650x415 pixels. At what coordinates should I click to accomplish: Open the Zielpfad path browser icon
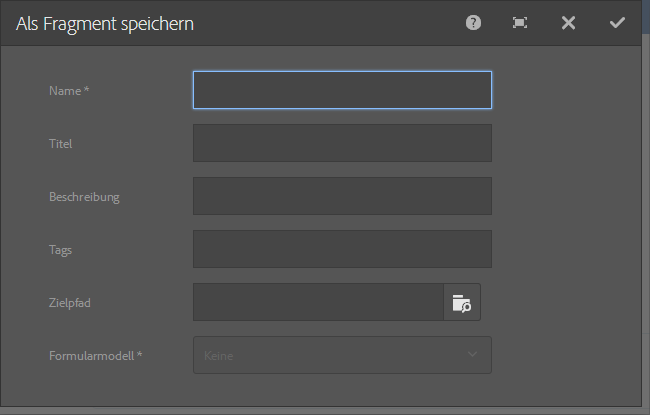coord(462,303)
